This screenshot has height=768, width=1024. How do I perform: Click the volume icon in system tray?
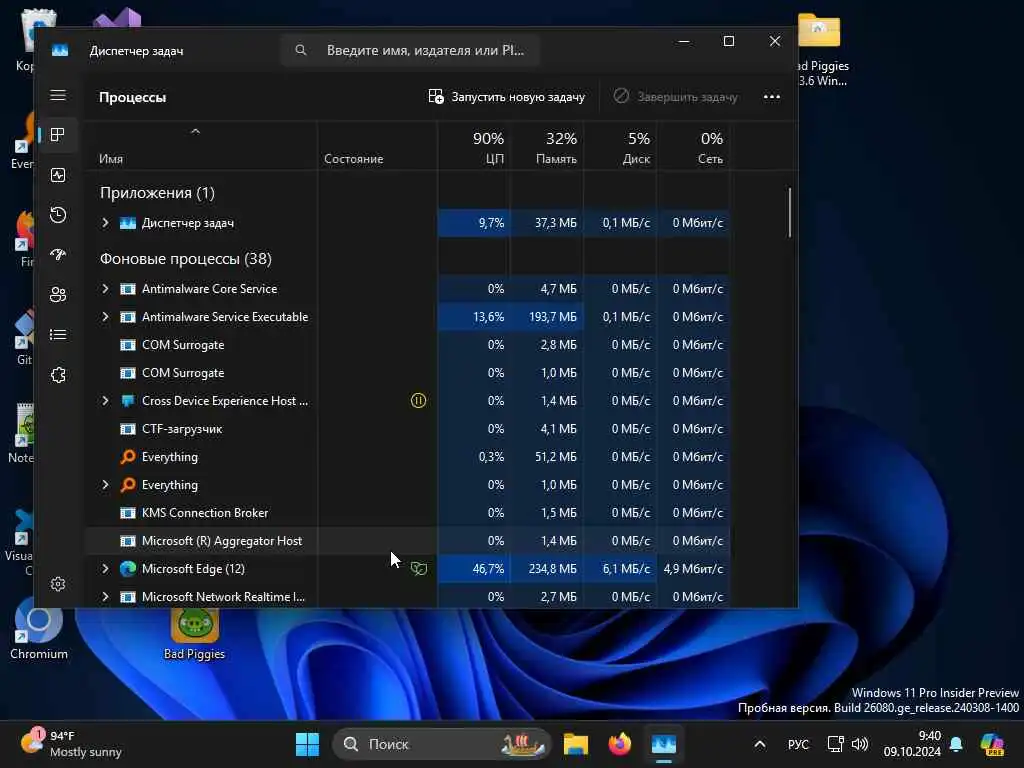click(x=860, y=744)
